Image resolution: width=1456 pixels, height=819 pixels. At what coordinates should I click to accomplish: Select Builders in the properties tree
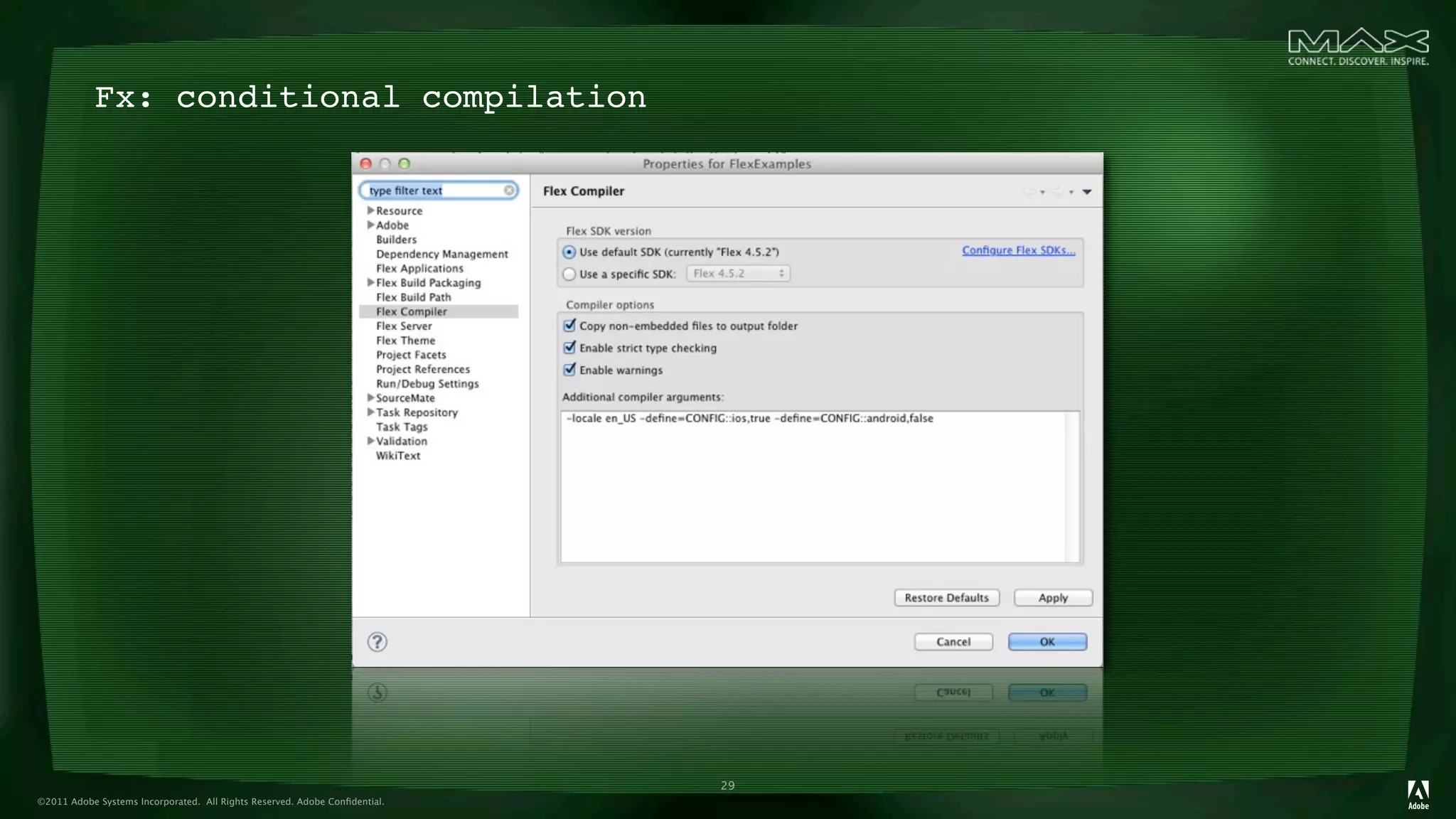(396, 240)
